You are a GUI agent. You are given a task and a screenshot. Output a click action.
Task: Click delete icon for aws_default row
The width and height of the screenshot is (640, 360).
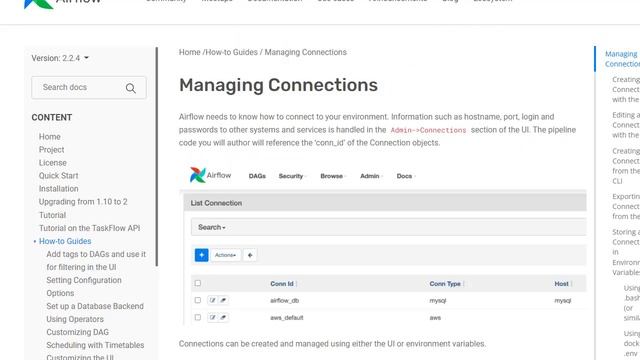click(x=223, y=318)
